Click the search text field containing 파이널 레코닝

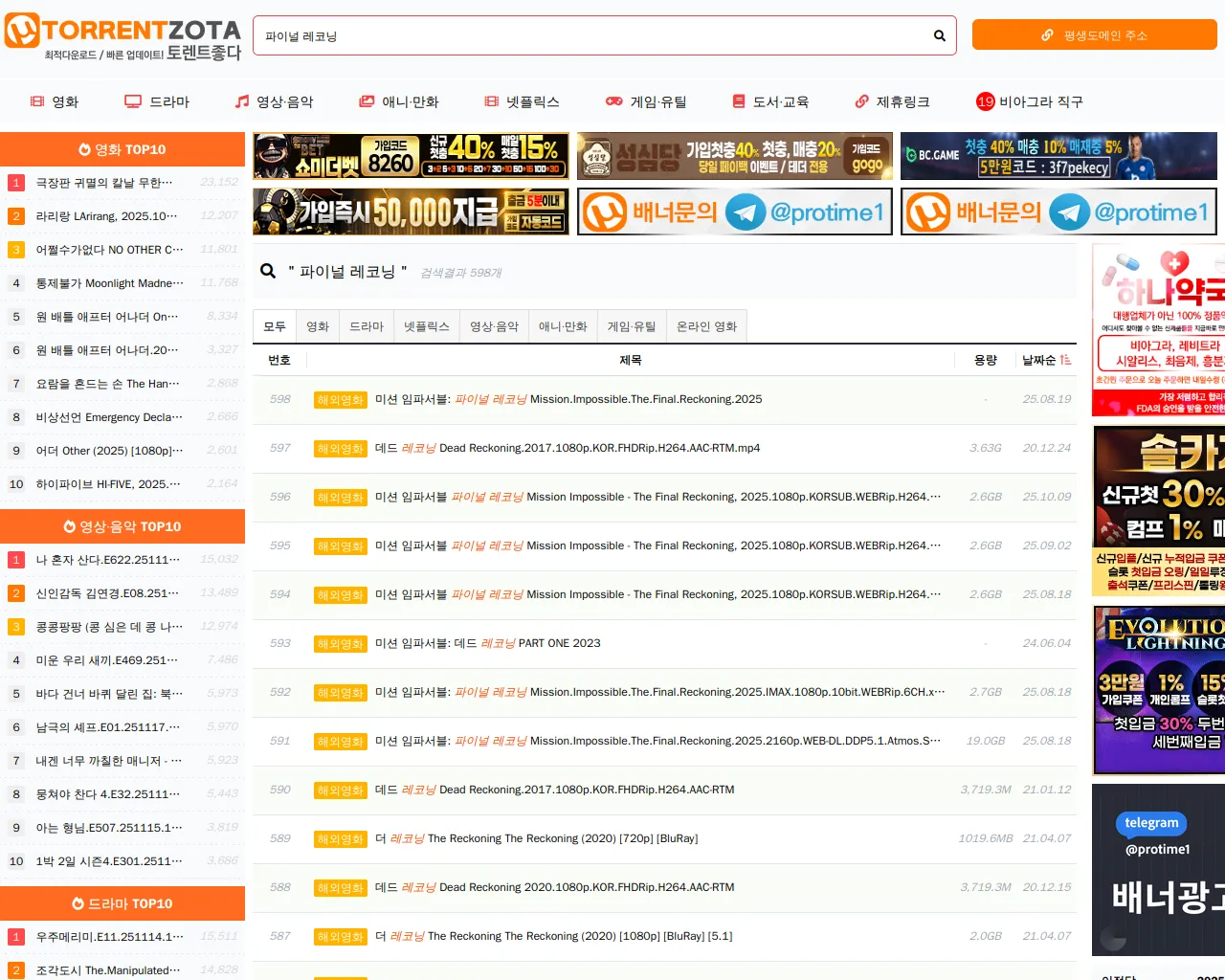(x=593, y=36)
